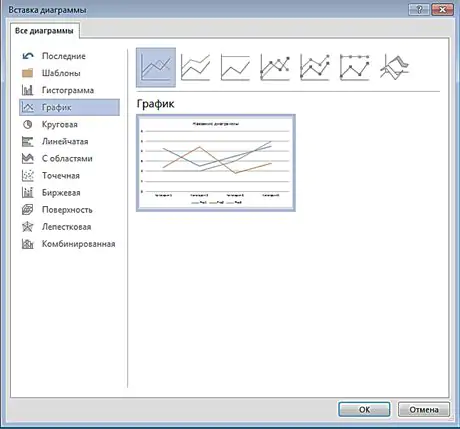460x429 pixels.
Task: Pick 100% stacked line with markers
Action: (x=355, y=67)
